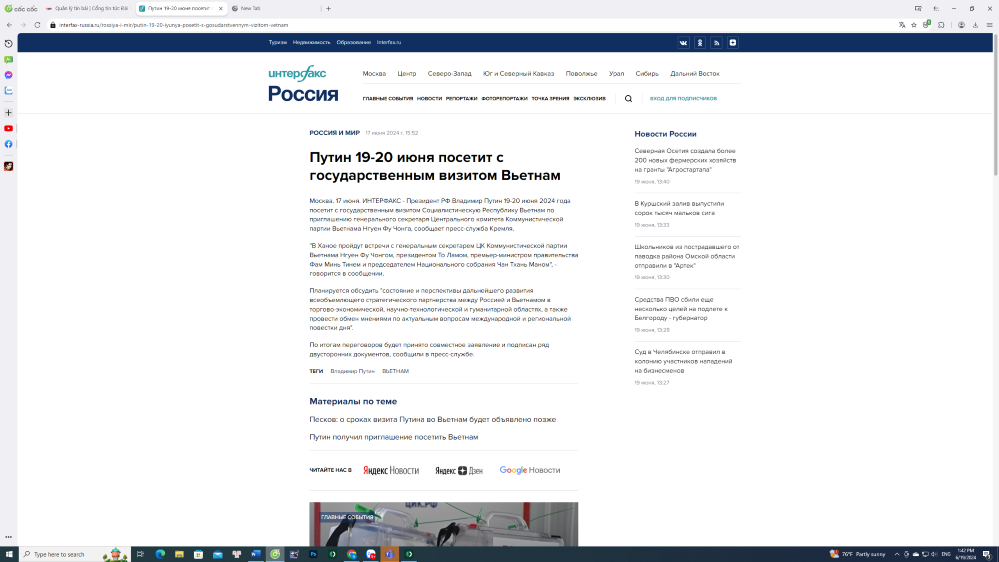Open the VK social page icon
Image resolution: width=999 pixels, height=562 pixels.
(684, 43)
